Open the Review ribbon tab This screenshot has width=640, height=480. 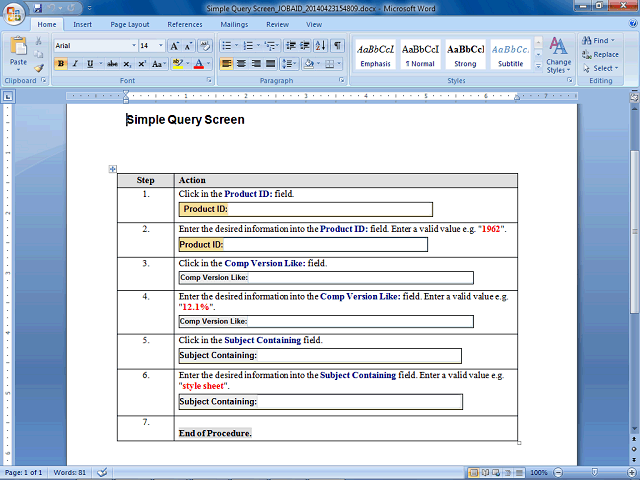click(x=278, y=24)
